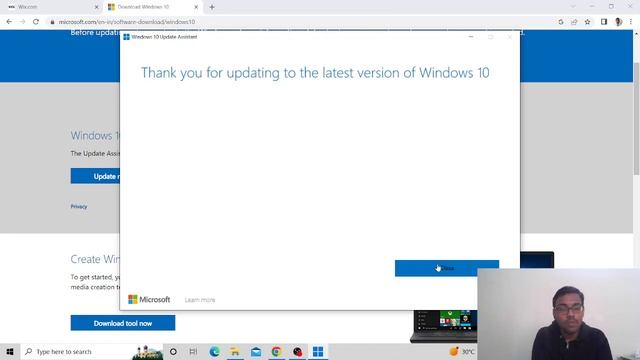Open Mail app from taskbar
The width and height of the screenshot is (640, 360).
(256, 351)
